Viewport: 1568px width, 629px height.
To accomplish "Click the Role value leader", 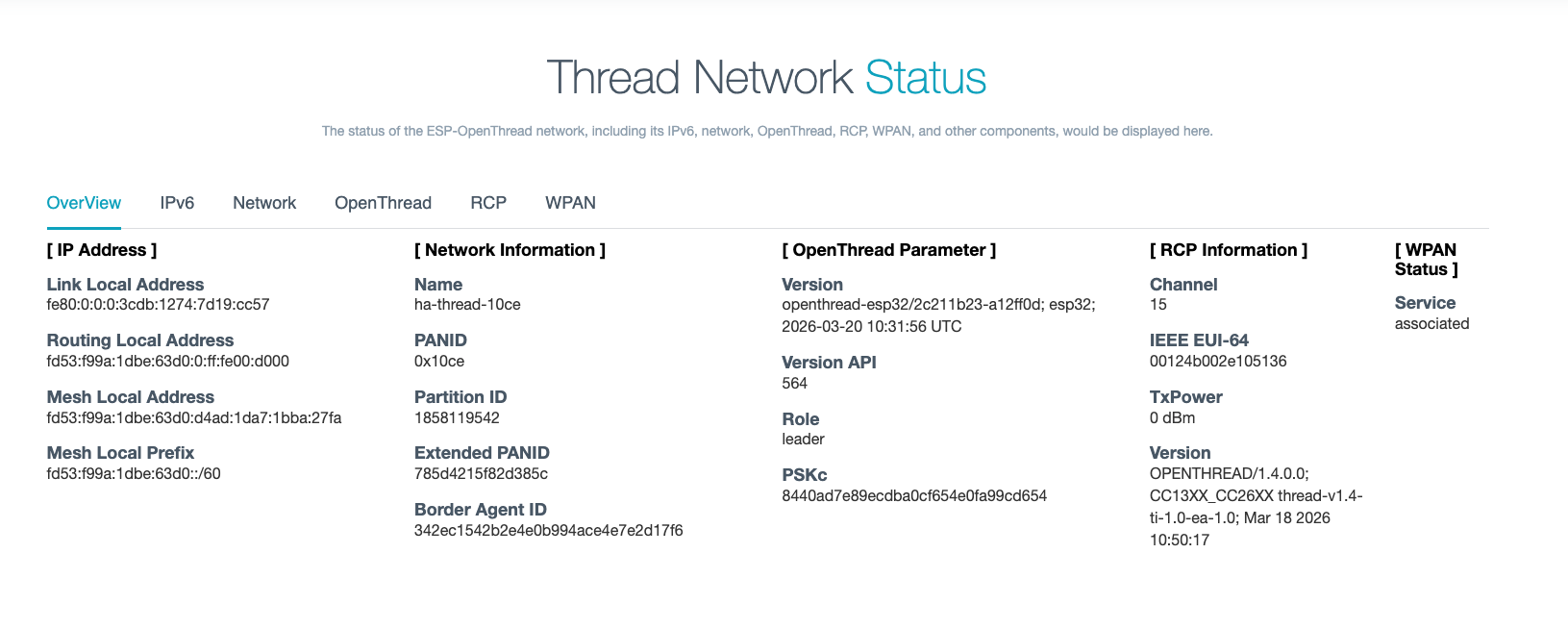I will tap(803, 440).
